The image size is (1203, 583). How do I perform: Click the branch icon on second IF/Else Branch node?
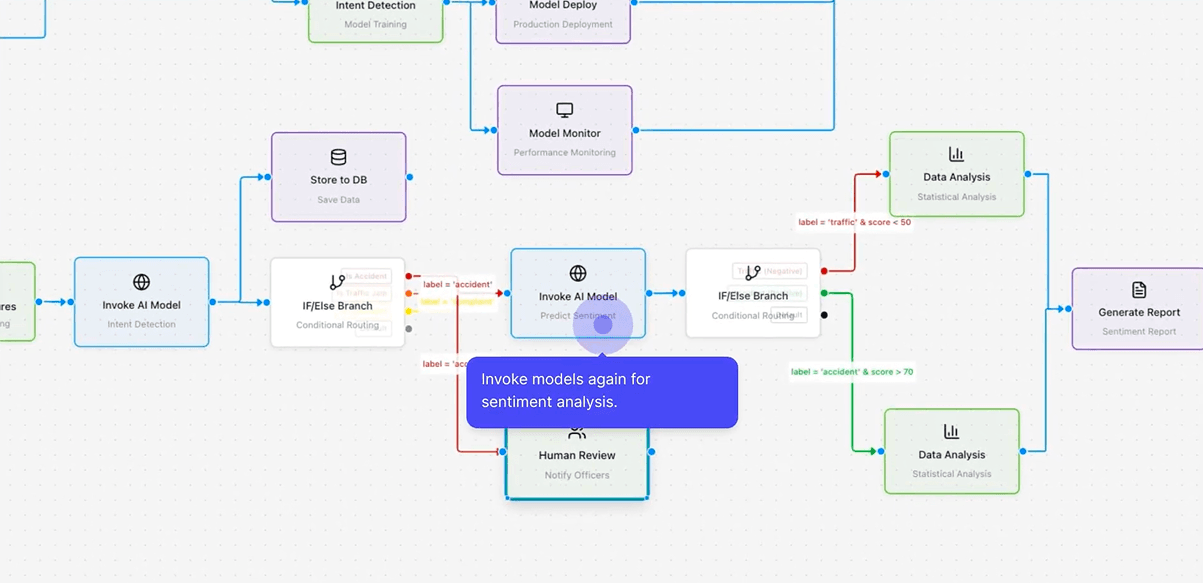point(751,271)
